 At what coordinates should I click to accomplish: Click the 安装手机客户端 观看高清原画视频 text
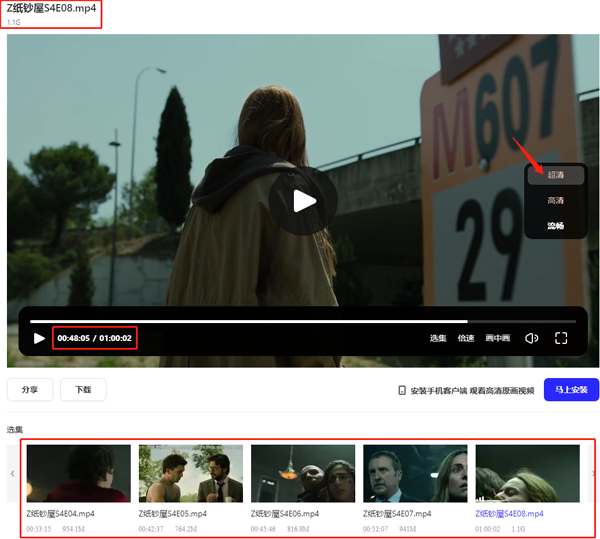coord(472,391)
